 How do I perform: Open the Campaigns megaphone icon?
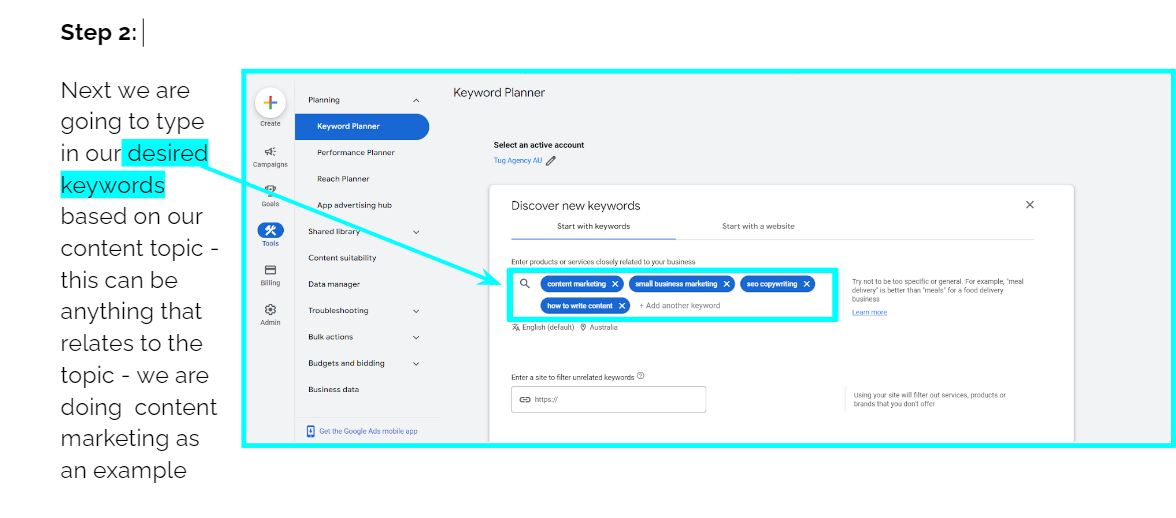click(270, 151)
